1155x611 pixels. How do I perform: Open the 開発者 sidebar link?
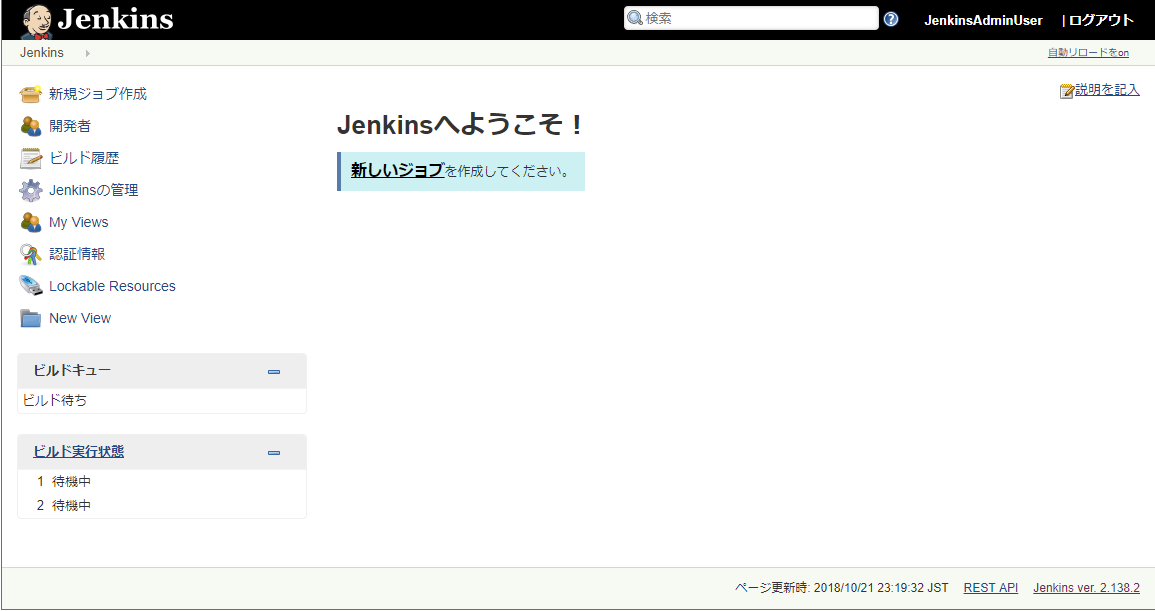[70, 126]
